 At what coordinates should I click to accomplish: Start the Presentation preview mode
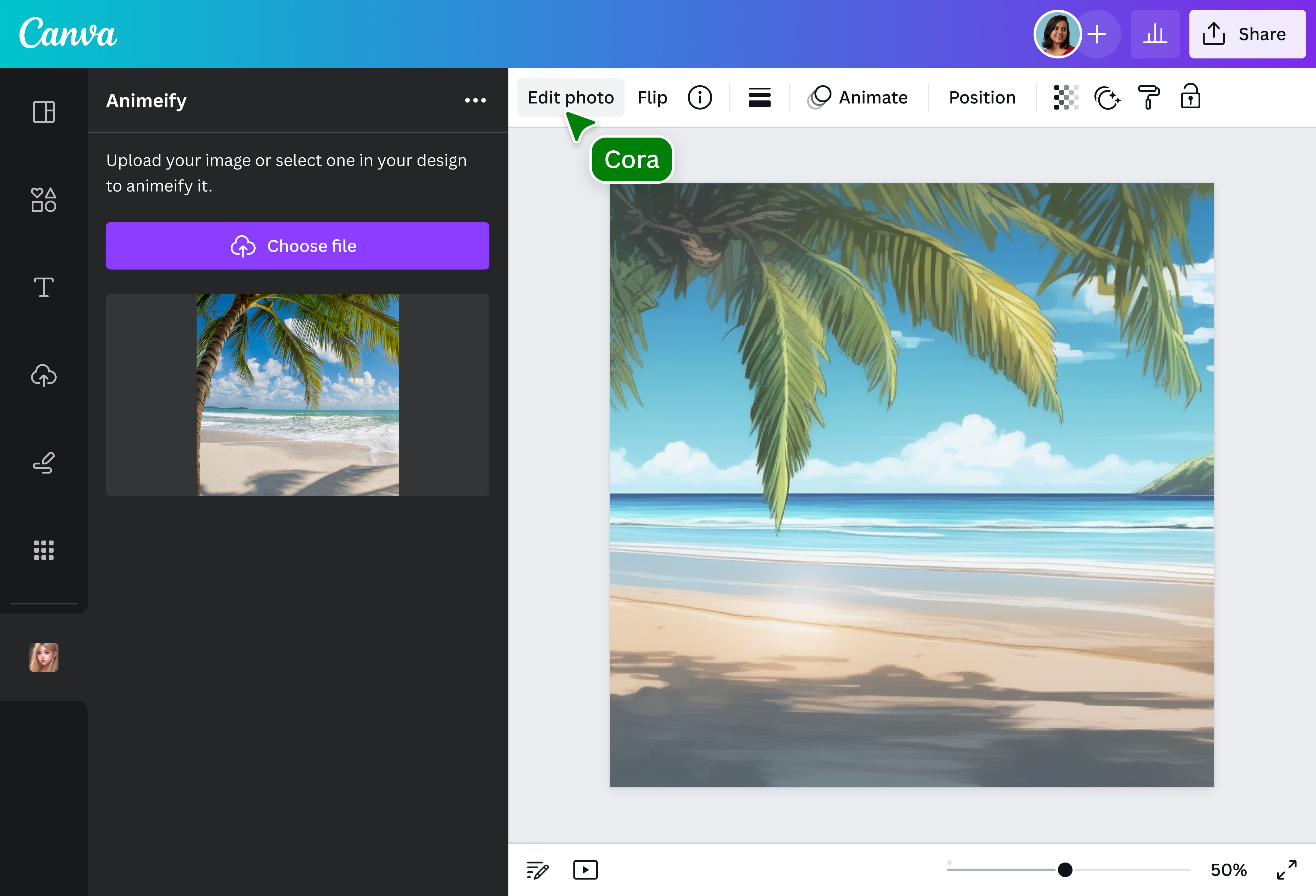pos(586,870)
